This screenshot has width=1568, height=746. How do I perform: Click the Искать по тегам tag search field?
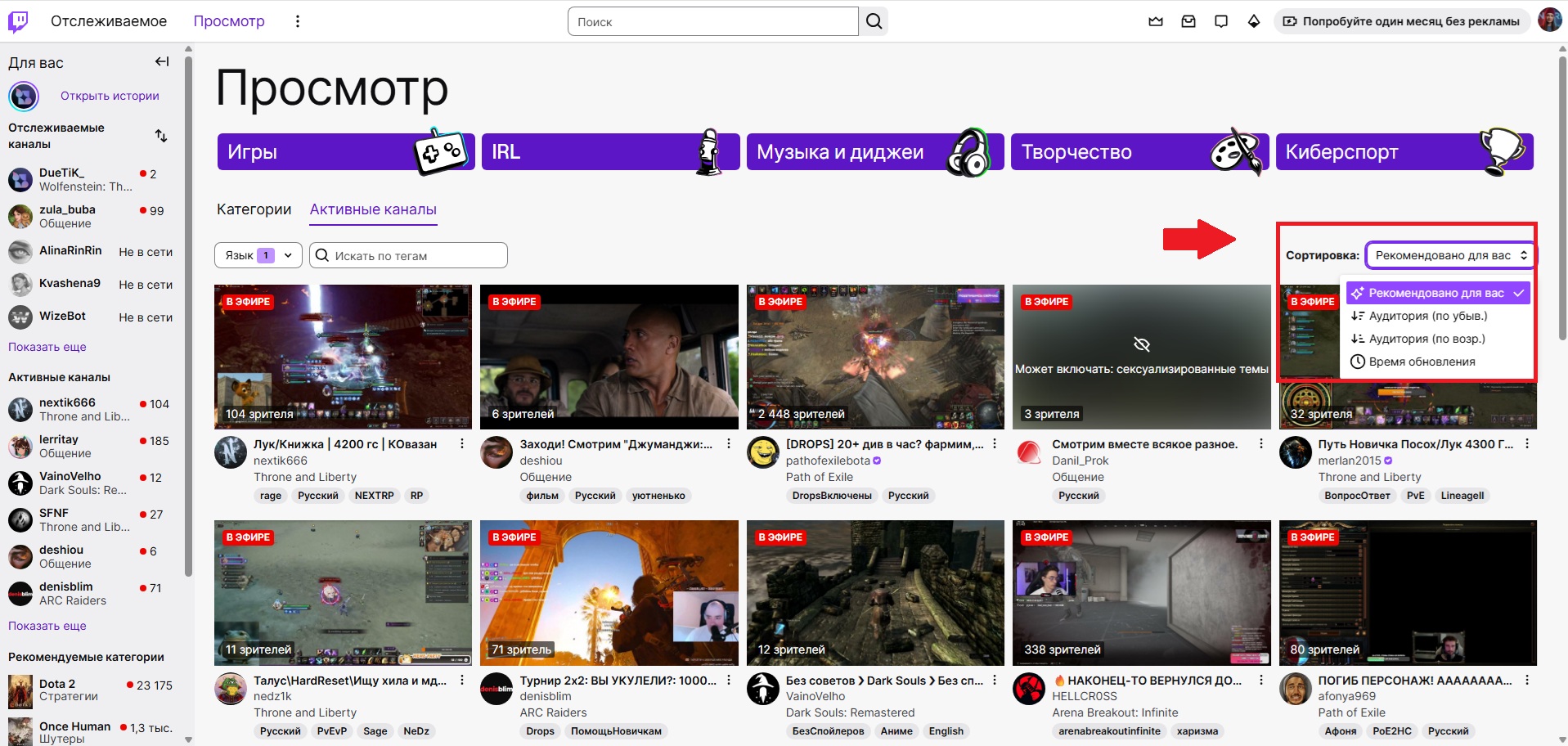(408, 255)
